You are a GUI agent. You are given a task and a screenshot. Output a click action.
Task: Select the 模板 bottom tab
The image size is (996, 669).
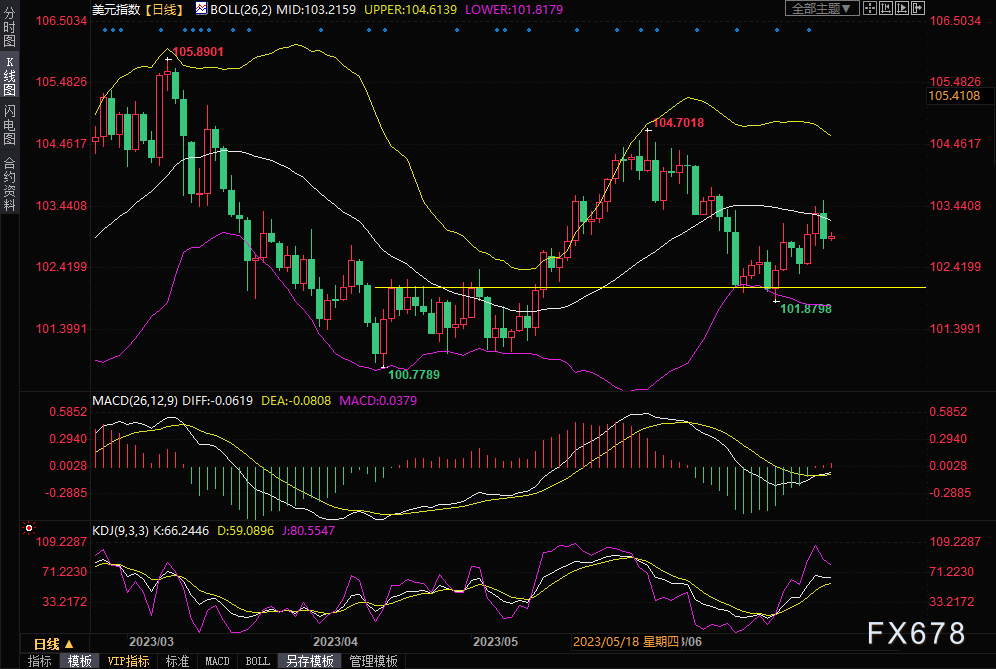pyautogui.click(x=79, y=661)
